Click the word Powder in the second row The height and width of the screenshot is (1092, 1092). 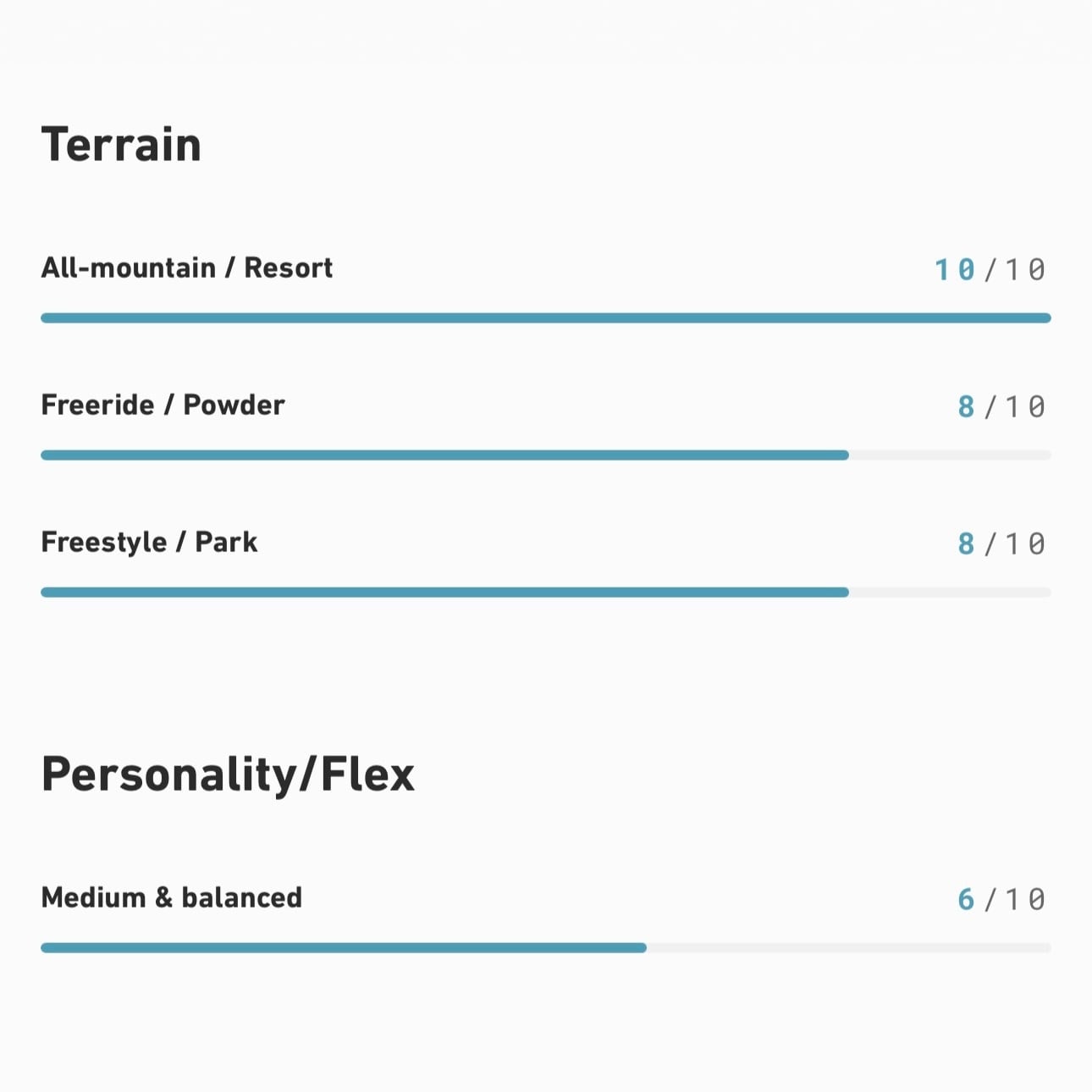click(x=234, y=405)
